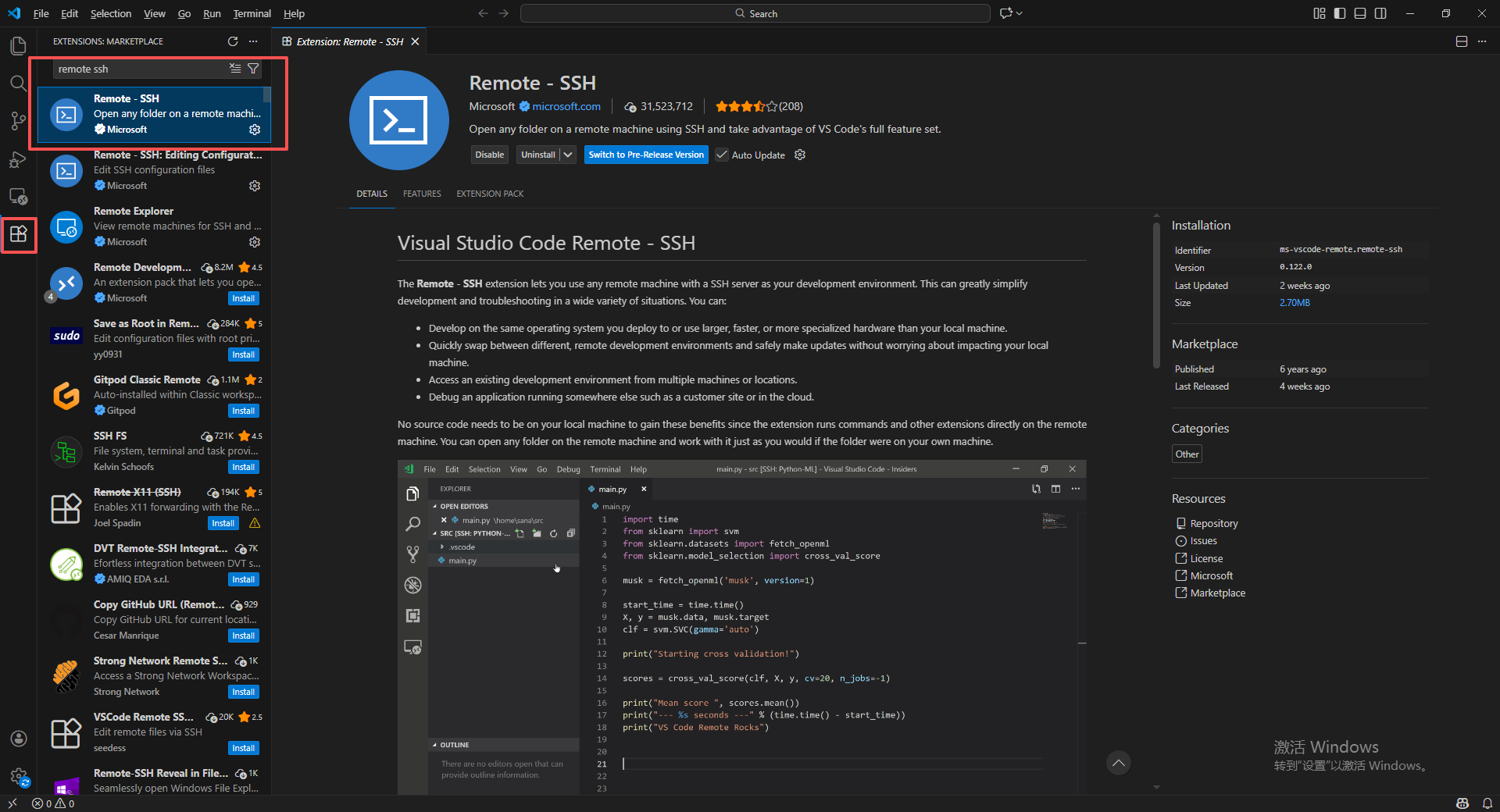
Task: Switch to the FEATURES tab
Action: [x=422, y=194]
